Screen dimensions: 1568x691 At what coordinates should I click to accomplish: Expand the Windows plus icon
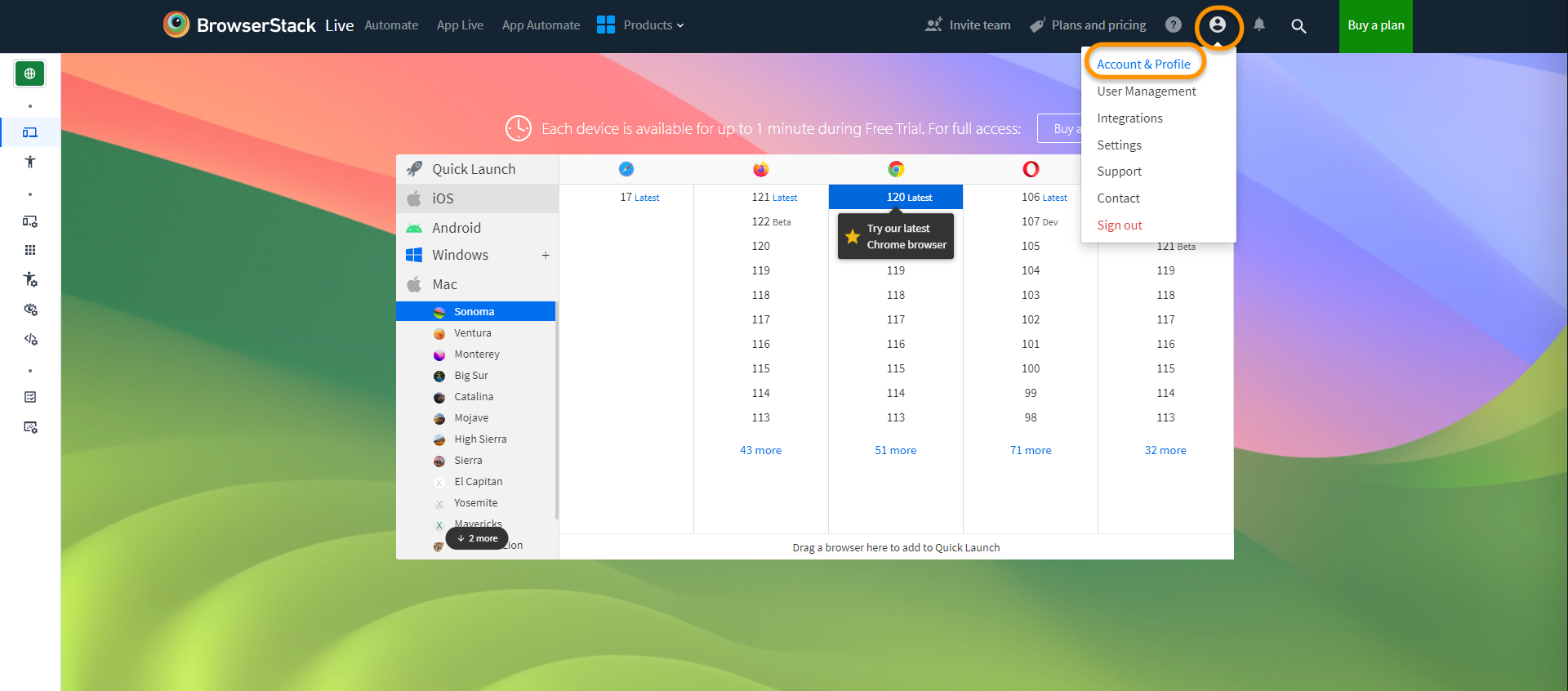[546, 255]
